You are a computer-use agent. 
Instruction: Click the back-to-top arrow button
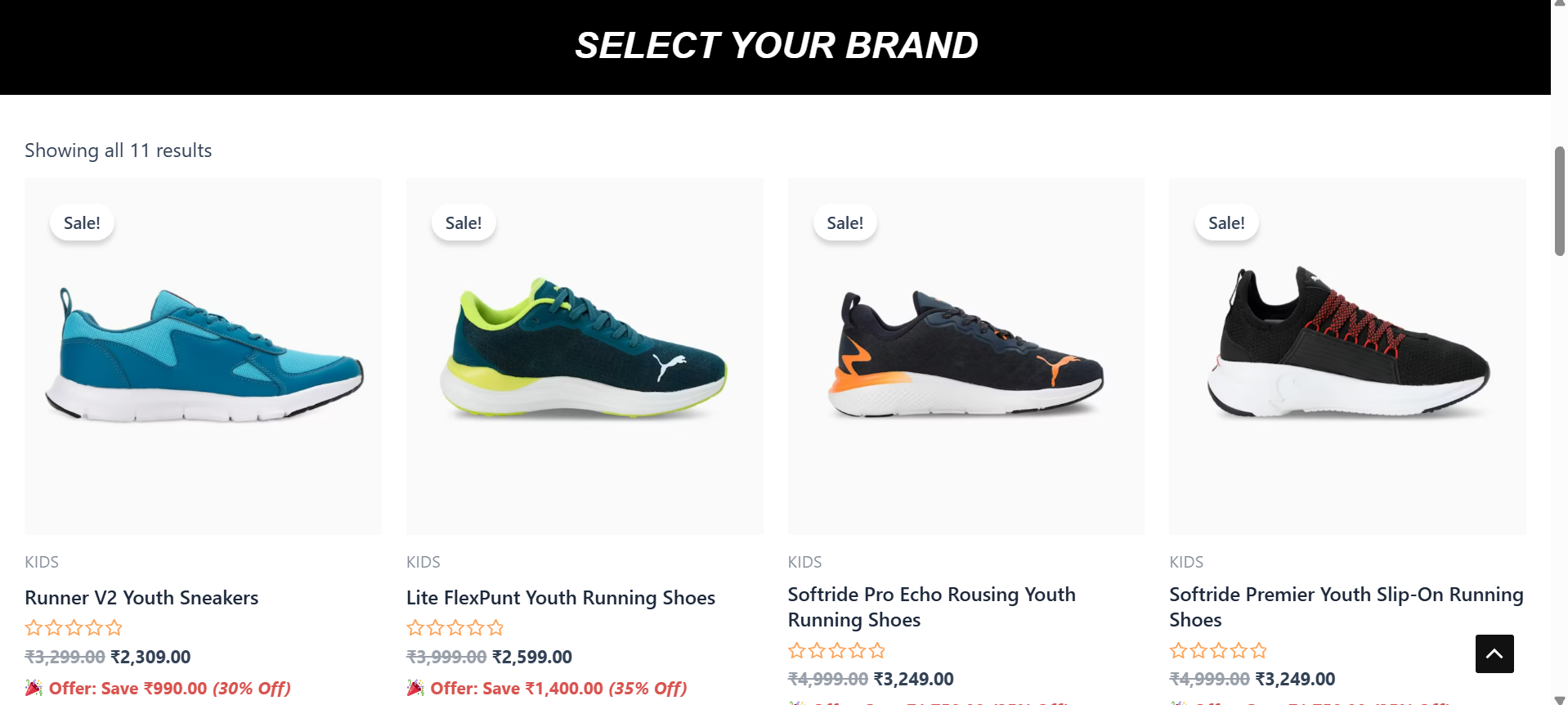click(x=1494, y=653)
